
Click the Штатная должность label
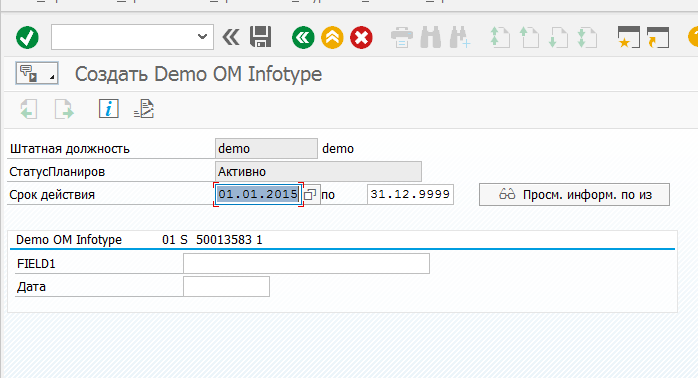[70, 149]
